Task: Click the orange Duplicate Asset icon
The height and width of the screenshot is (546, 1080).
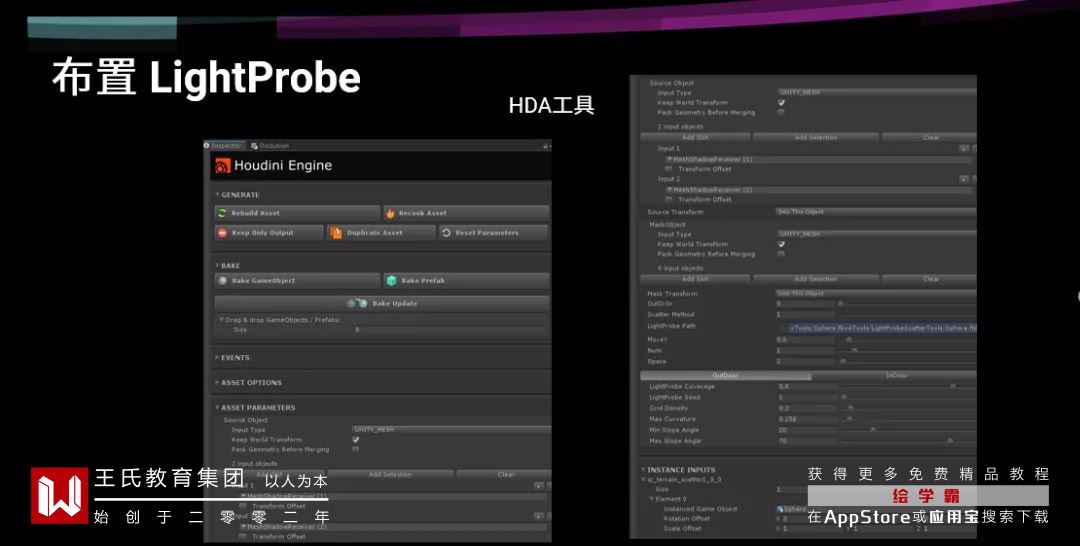Action: click(x=336, y=233)
